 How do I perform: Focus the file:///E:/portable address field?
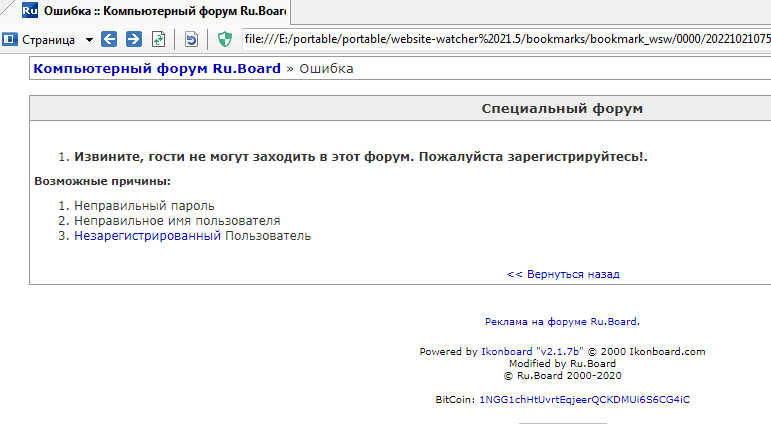[506, 39]
